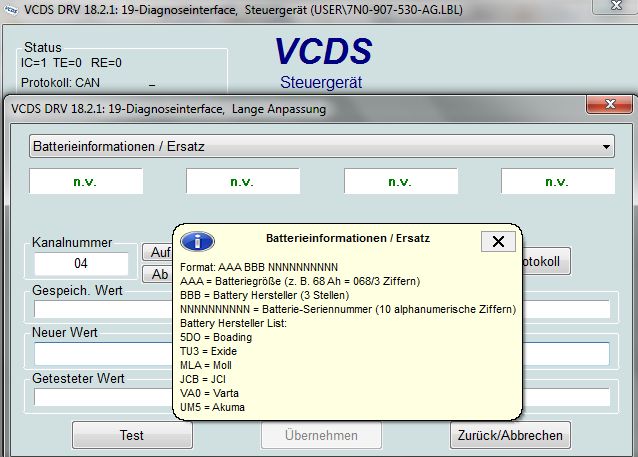Close the Lange Anpassung dialog window

click(609, 104)
